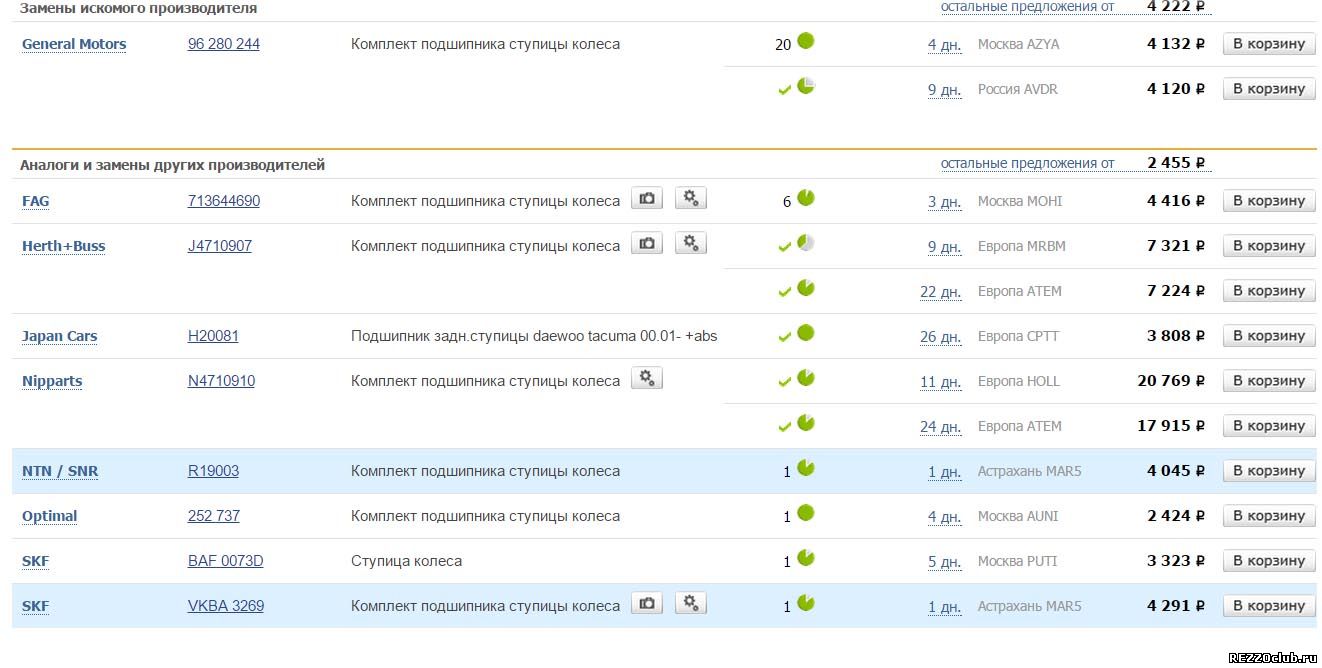The width and height of the screenshot is (1322, 668).
Task: Click the green circle in the Optimal row
Action: (806, 513)
